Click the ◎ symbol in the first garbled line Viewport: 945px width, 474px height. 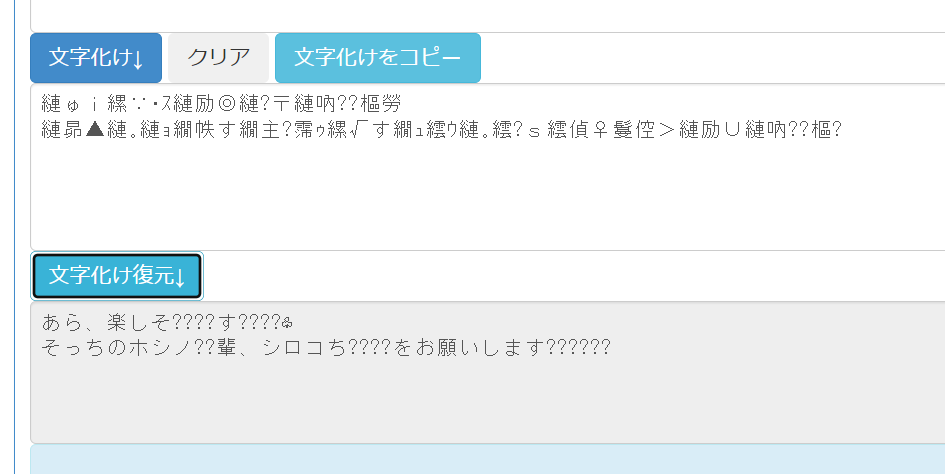[227, 104]
